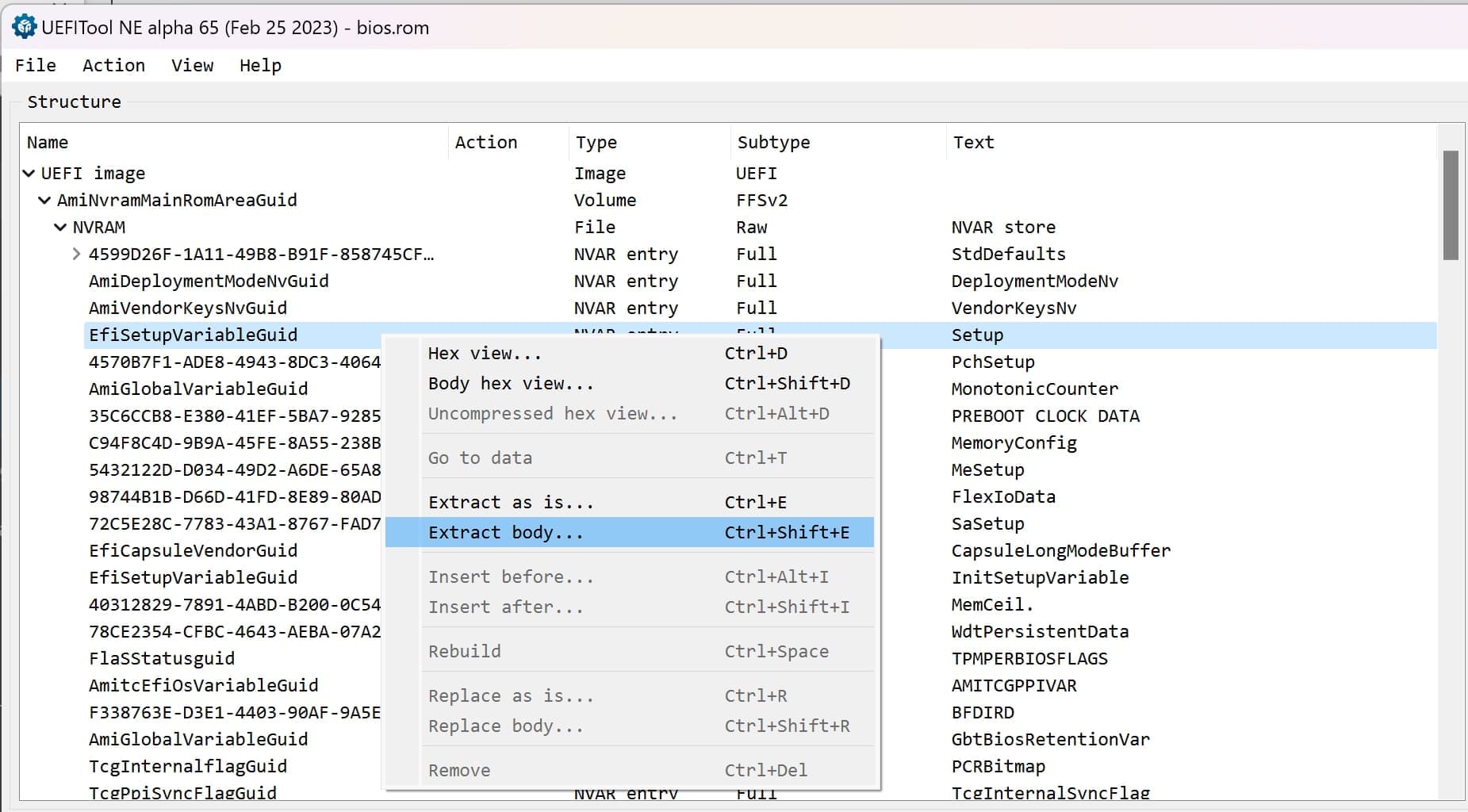Viewport: 1468px width, 812px height.
Task: Open the Help menu
Action: [x=260, y=65]
